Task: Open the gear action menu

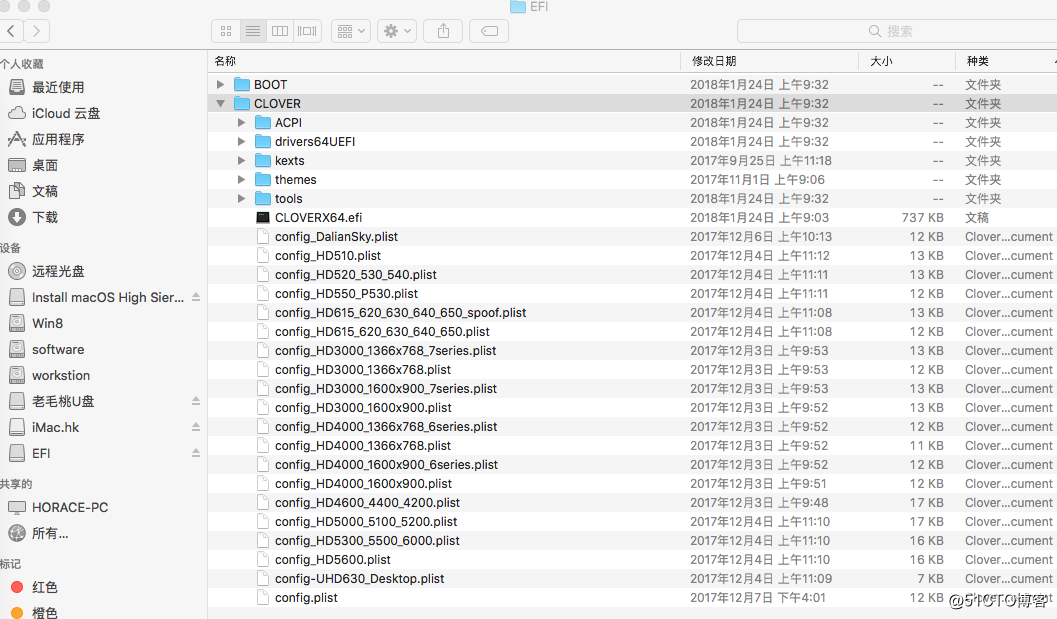Action: pyautogui.click(x=396, y=31)
